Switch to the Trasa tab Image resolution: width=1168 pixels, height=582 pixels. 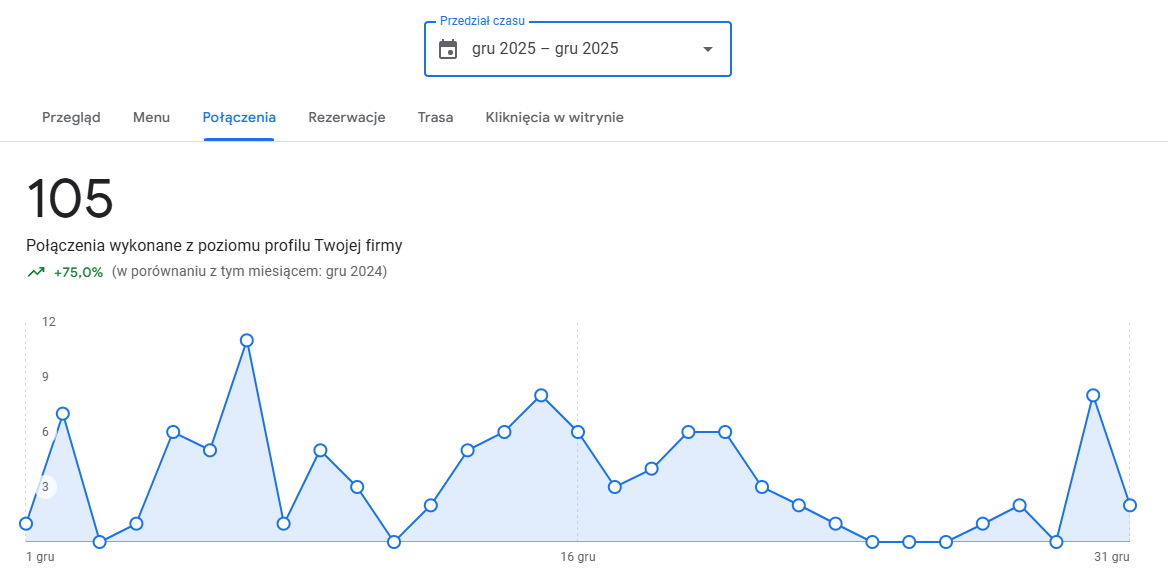[x=435, y=117]
